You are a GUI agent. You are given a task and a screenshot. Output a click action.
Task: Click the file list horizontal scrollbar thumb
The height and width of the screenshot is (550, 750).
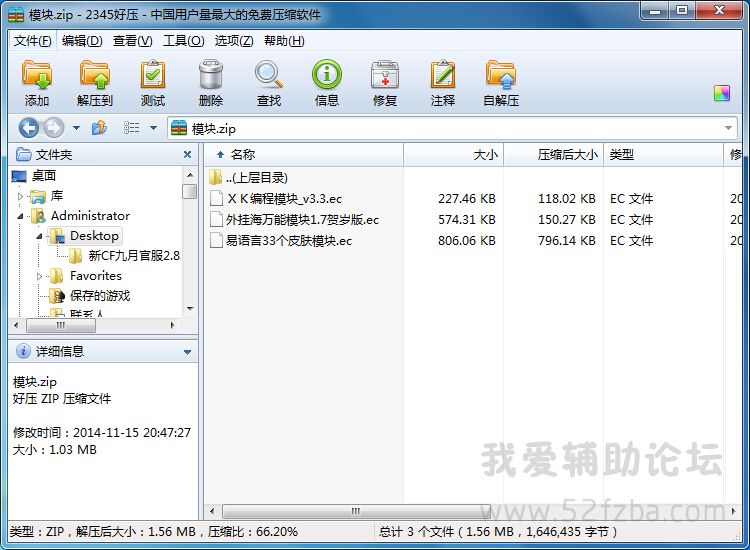tap(356, 511)
